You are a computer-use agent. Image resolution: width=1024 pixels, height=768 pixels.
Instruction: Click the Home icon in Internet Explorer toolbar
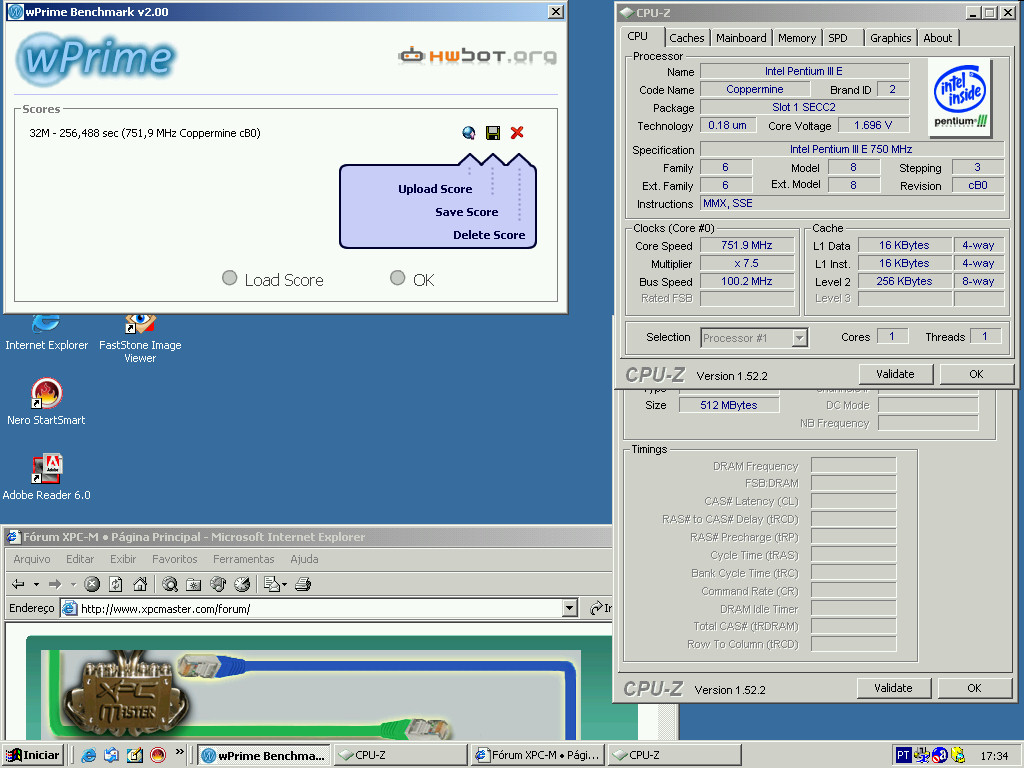(140, 584)
